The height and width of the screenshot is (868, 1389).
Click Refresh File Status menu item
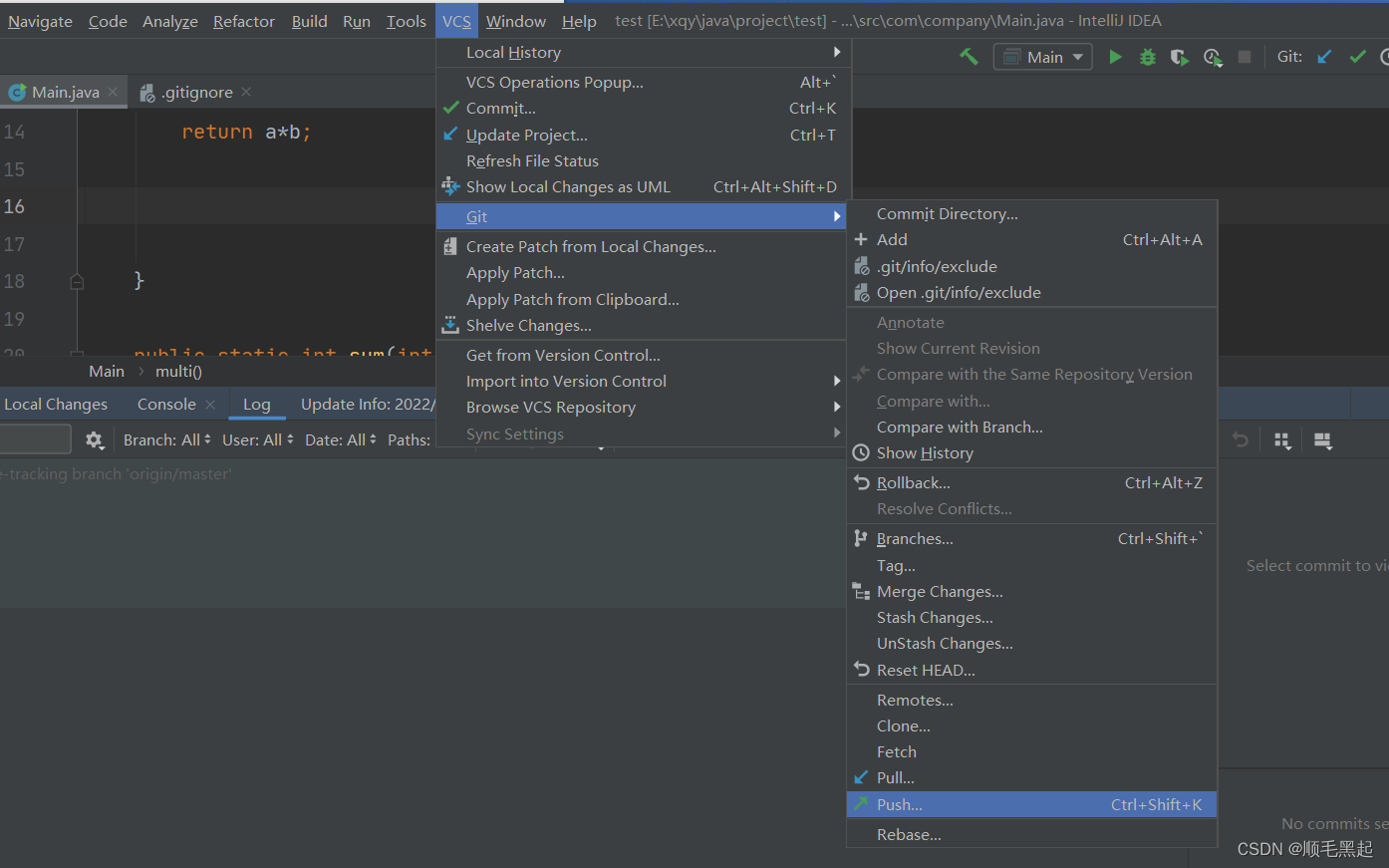[644, 160]
